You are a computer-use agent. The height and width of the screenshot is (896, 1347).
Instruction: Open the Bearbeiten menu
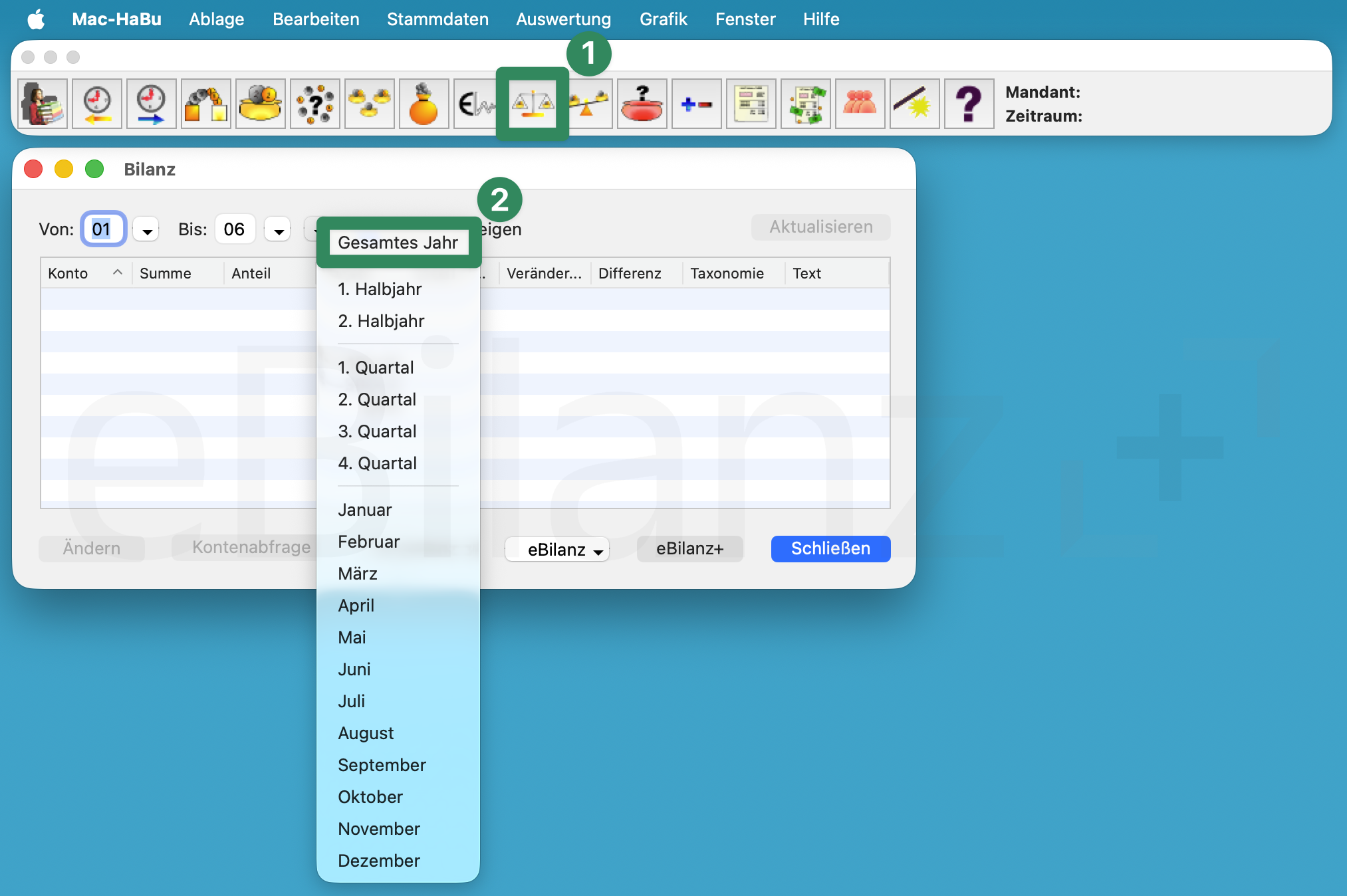(x=316, y=19)
